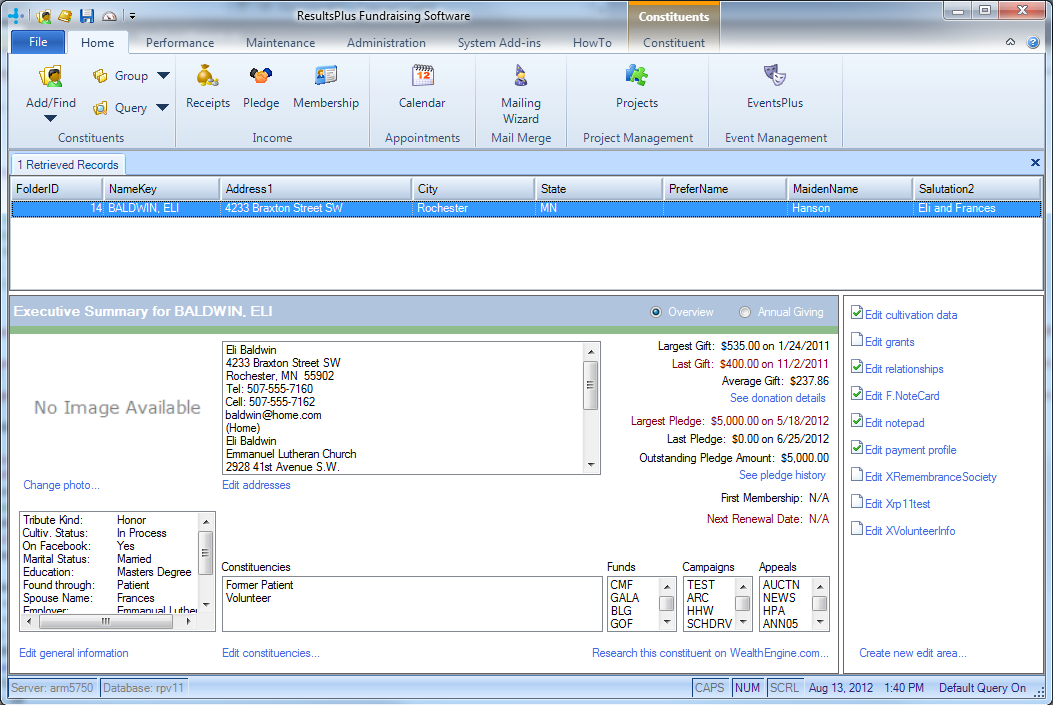Click the ResultsPlus application logo icon
The height and width of the screenshot is (705, 1053).
tap(15, 15)
